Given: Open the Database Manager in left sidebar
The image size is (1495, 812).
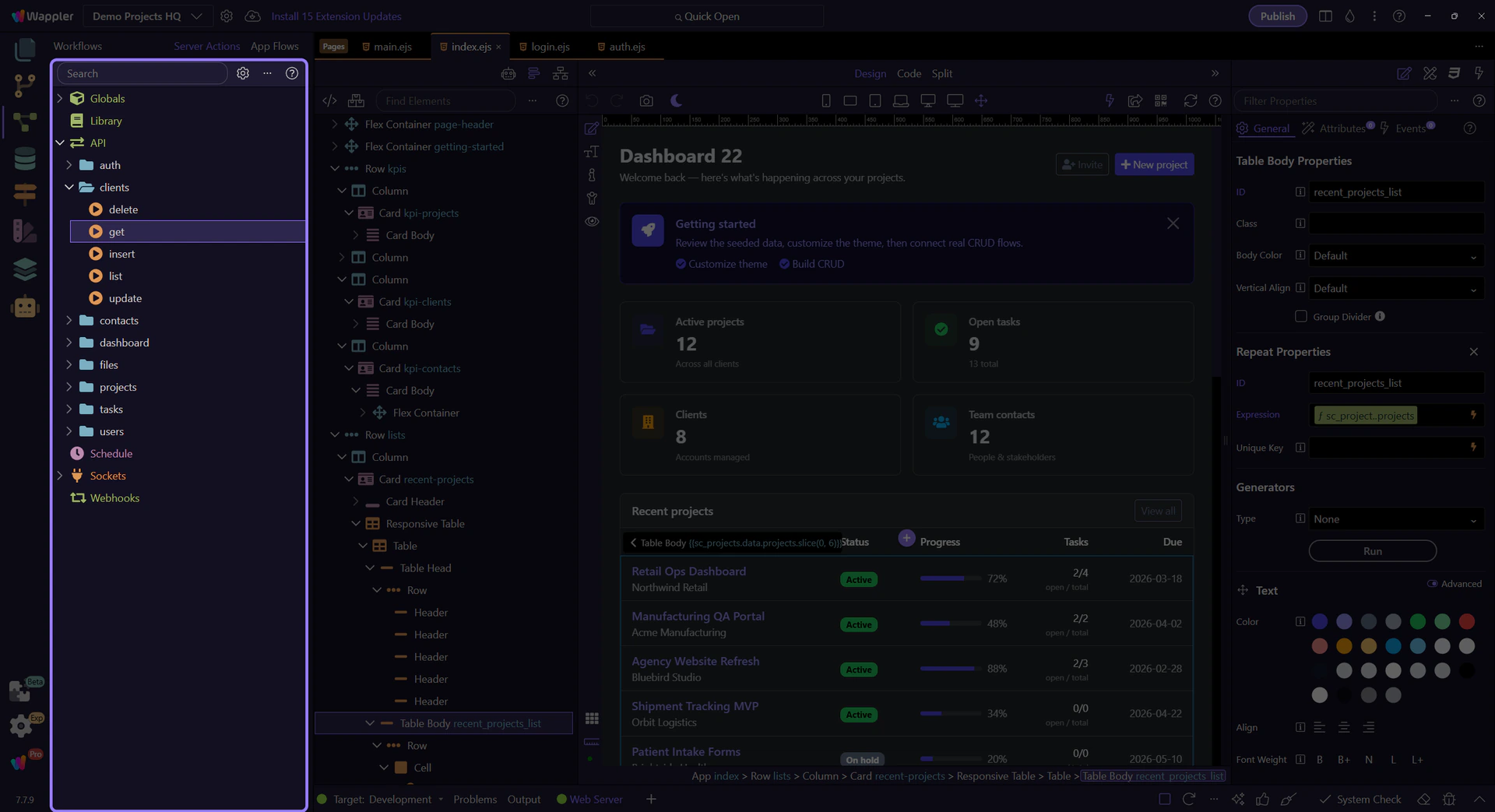Looking at the screenshot, I should (25, 159).
